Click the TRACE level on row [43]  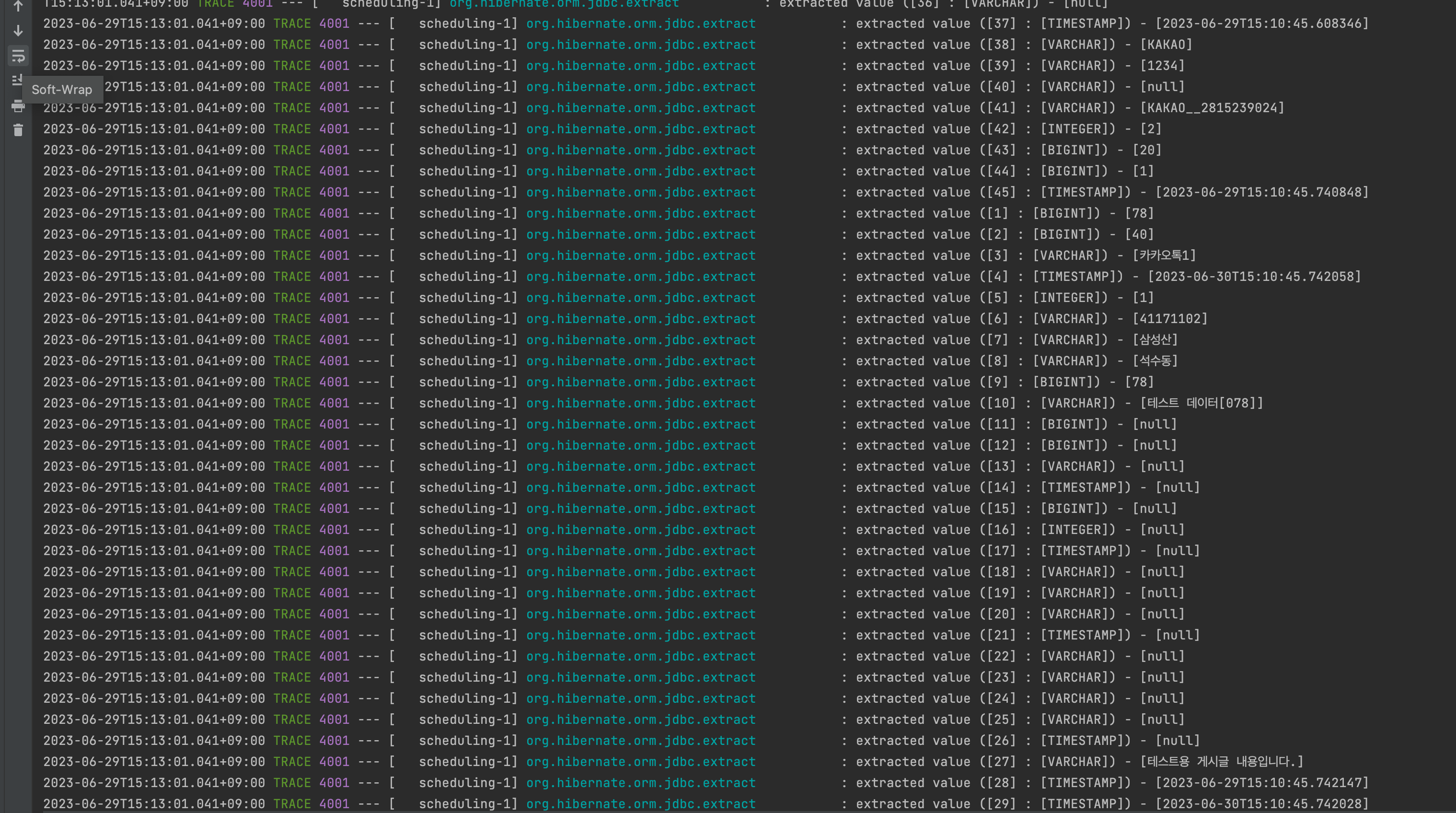click(x=292, y=150)
